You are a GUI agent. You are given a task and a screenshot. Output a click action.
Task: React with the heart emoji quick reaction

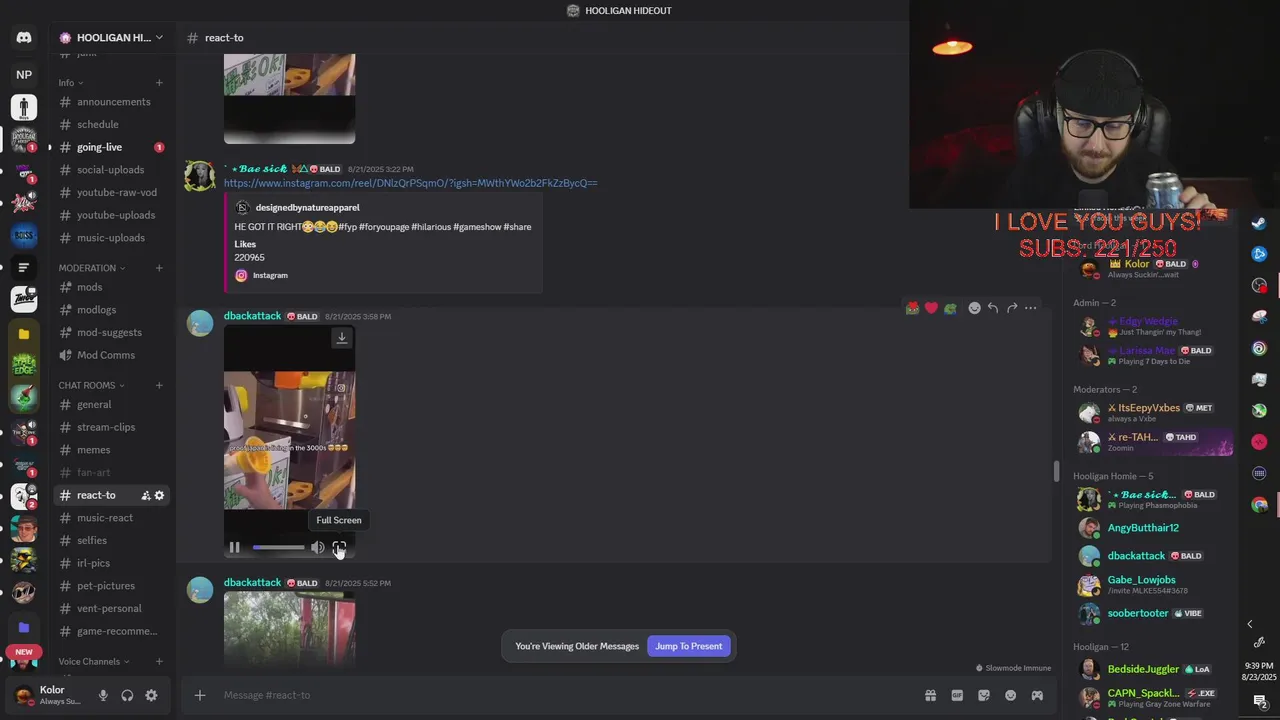(931, 308)
